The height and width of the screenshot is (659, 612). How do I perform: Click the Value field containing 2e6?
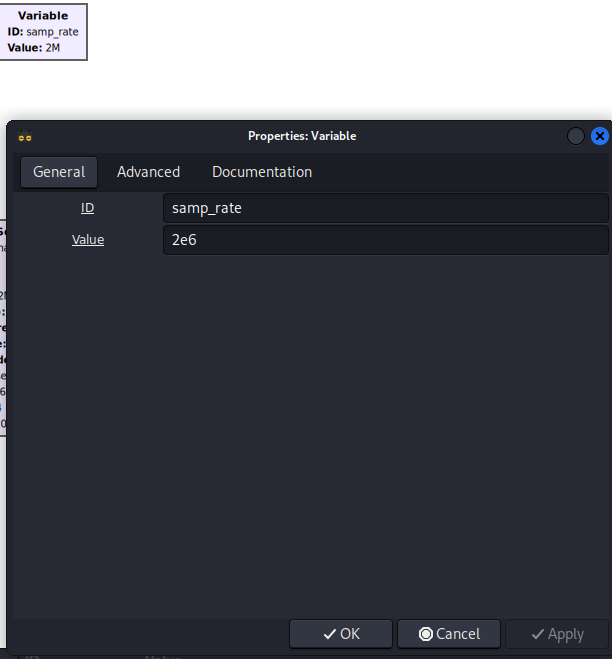(x=385, y=240)
